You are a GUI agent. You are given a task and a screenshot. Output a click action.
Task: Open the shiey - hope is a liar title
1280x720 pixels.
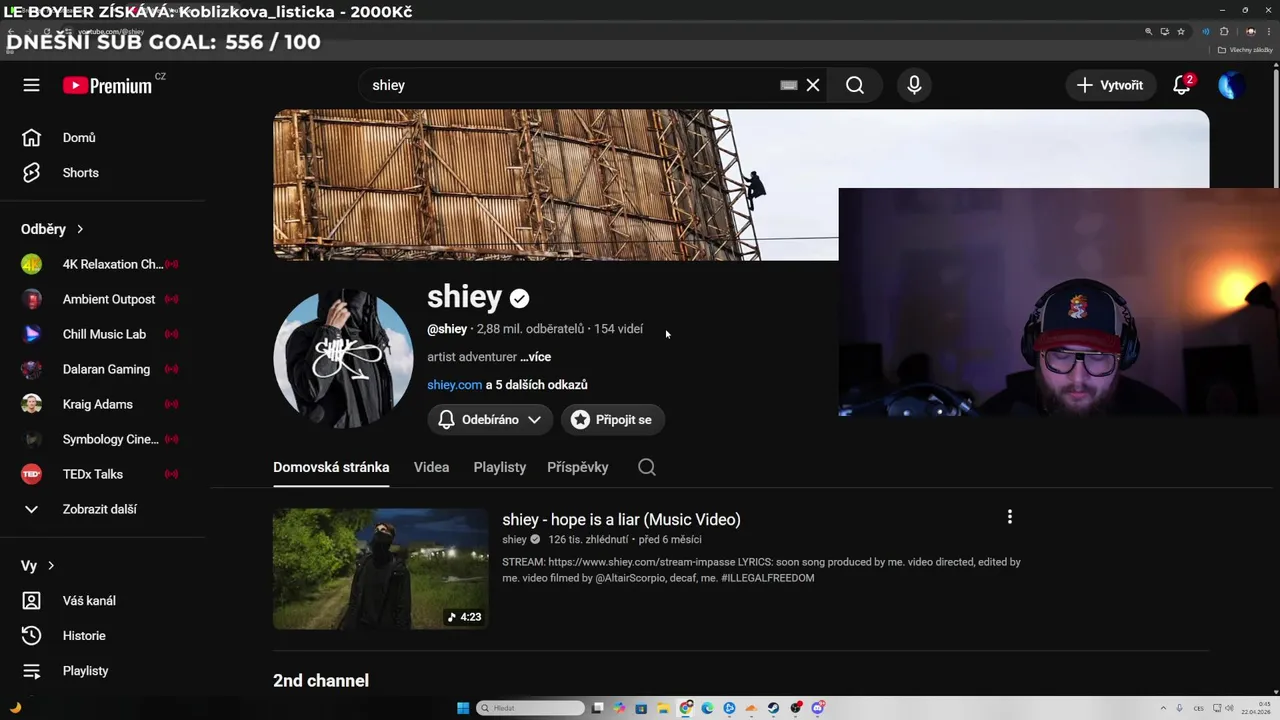tap(621, 520)
